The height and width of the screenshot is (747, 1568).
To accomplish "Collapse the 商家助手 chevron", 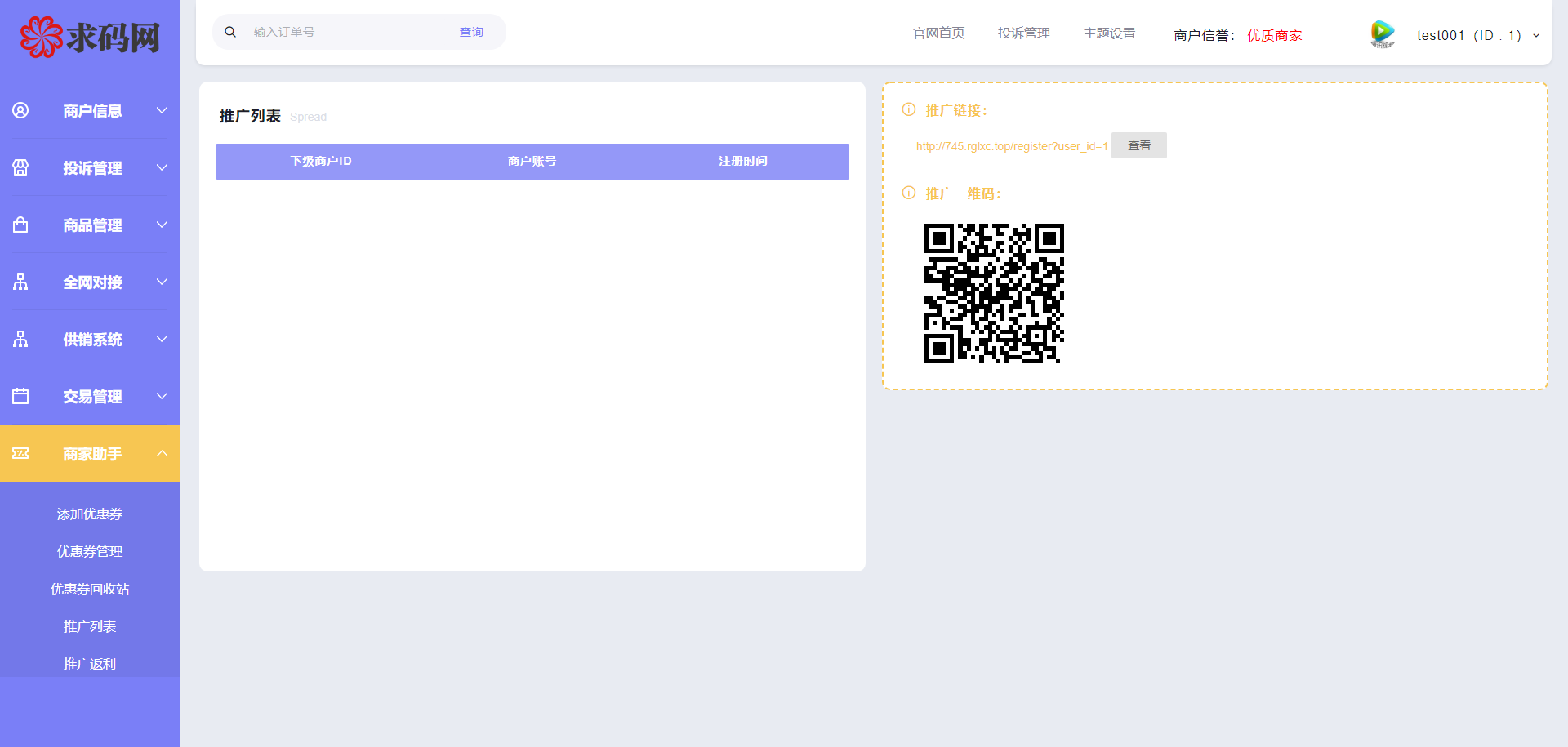I will [162, 453].
